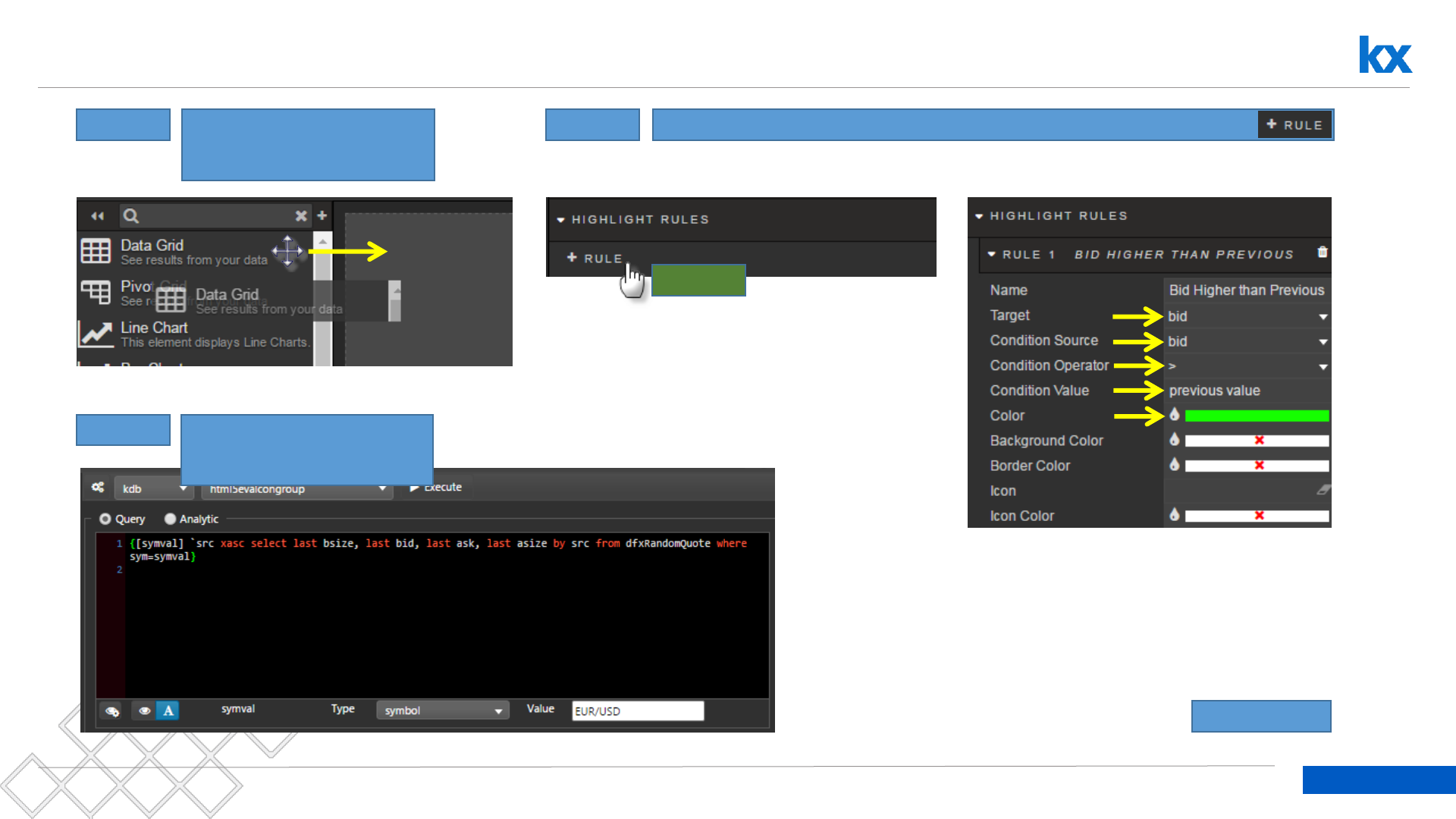Collapse the Rule 1 section header

(x=992, y=255)
